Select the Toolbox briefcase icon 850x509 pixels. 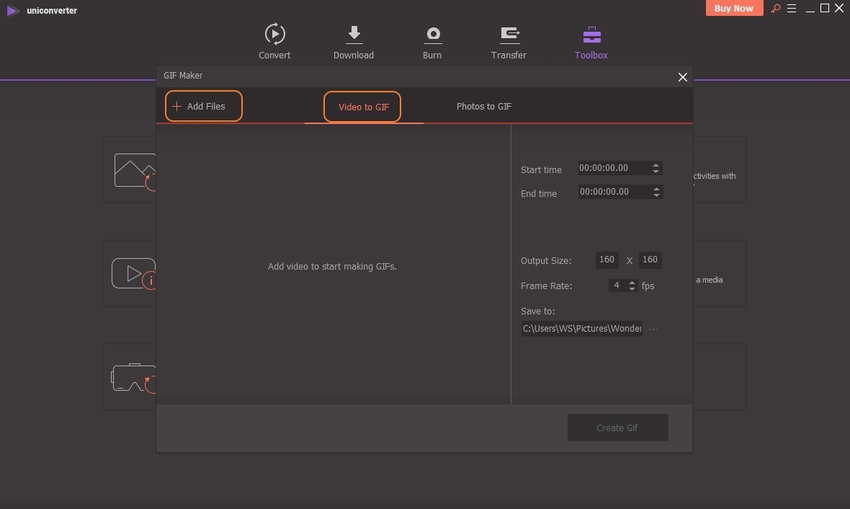591,34
